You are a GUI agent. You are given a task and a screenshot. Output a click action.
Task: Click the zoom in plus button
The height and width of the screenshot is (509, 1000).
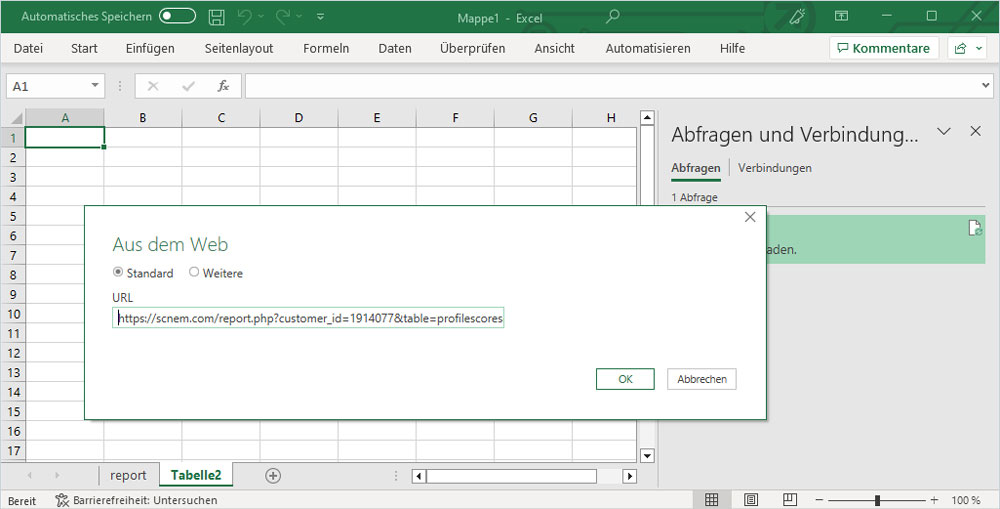point(934,500)
